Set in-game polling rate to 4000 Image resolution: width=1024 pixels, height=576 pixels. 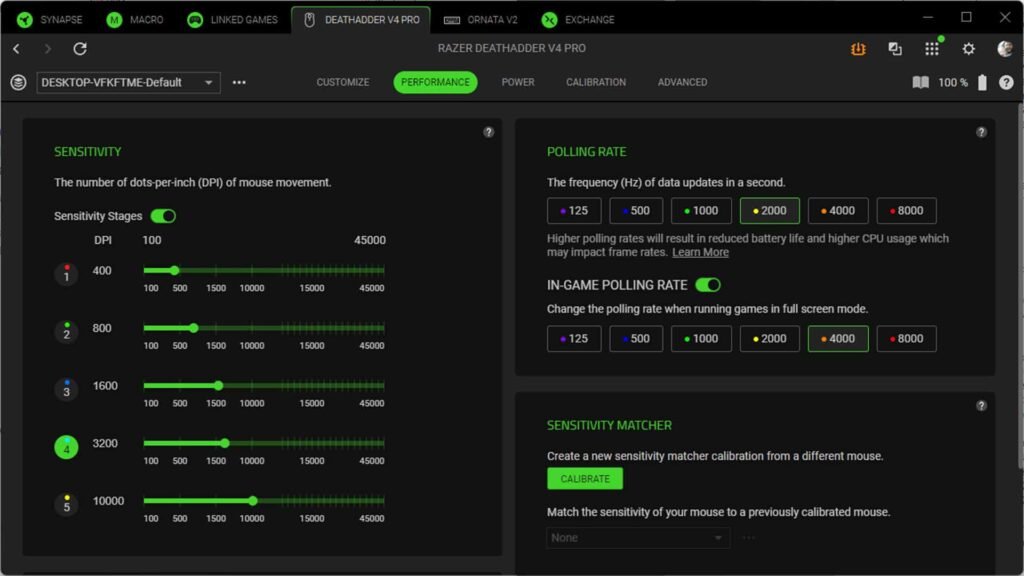(x=838, y=338)
